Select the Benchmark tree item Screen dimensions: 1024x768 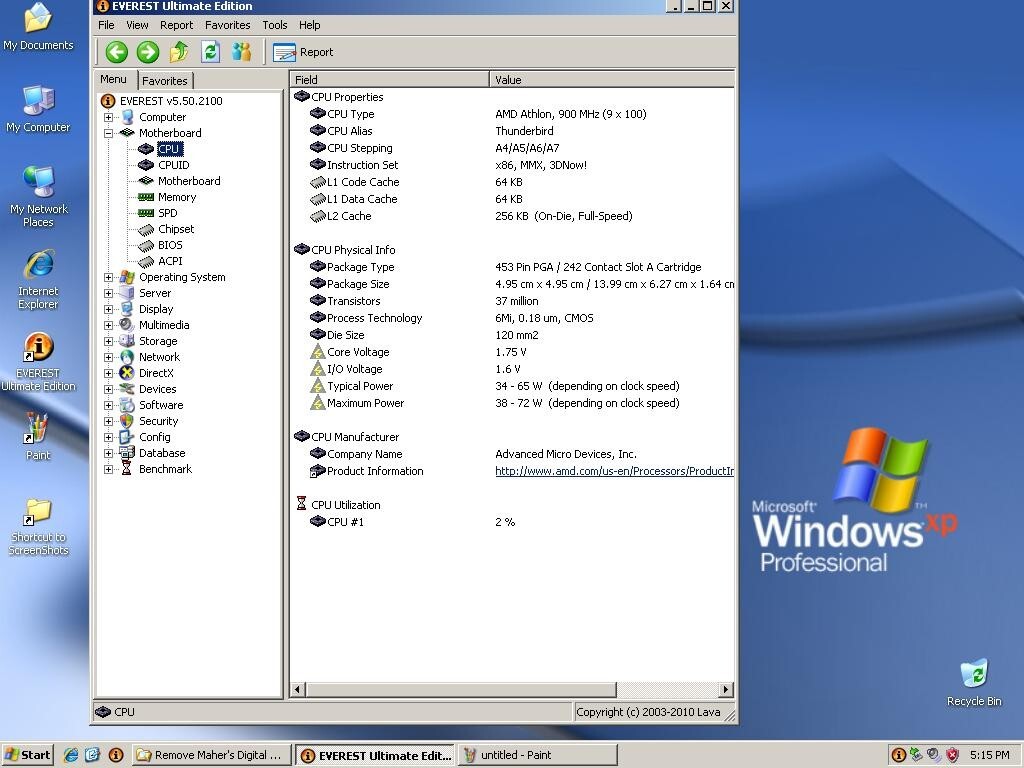pos(166,469)
